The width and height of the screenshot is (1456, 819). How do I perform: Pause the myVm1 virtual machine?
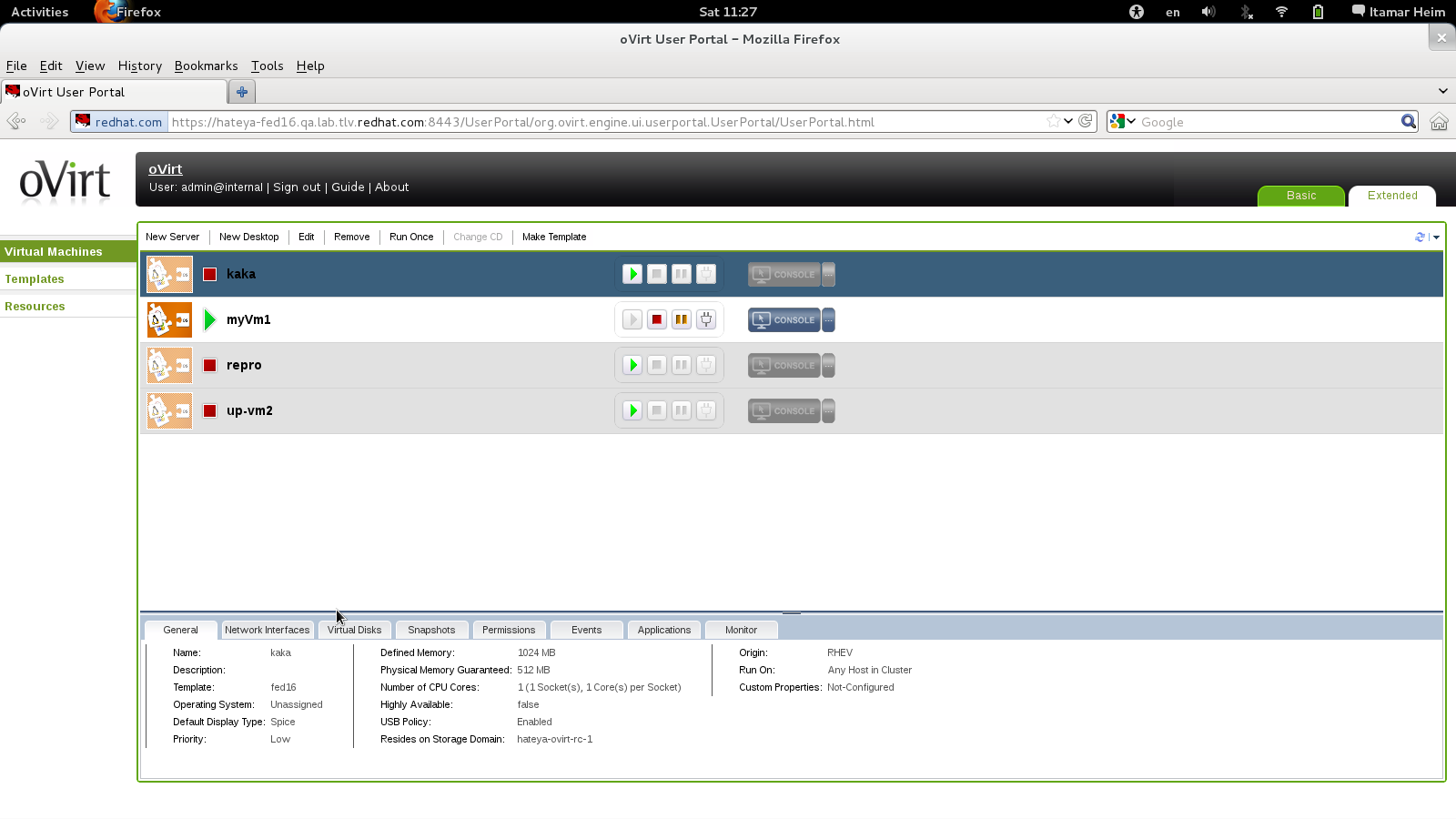tap(682, 319)
